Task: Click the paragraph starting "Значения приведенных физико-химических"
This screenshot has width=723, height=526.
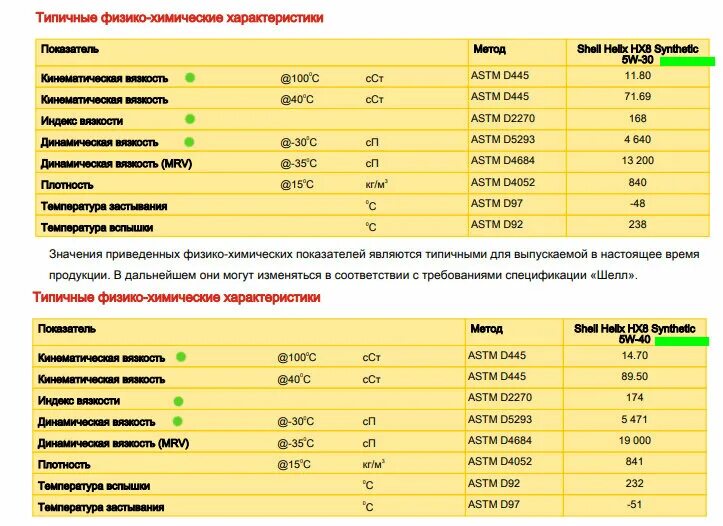Action: [x=374, y=265]
